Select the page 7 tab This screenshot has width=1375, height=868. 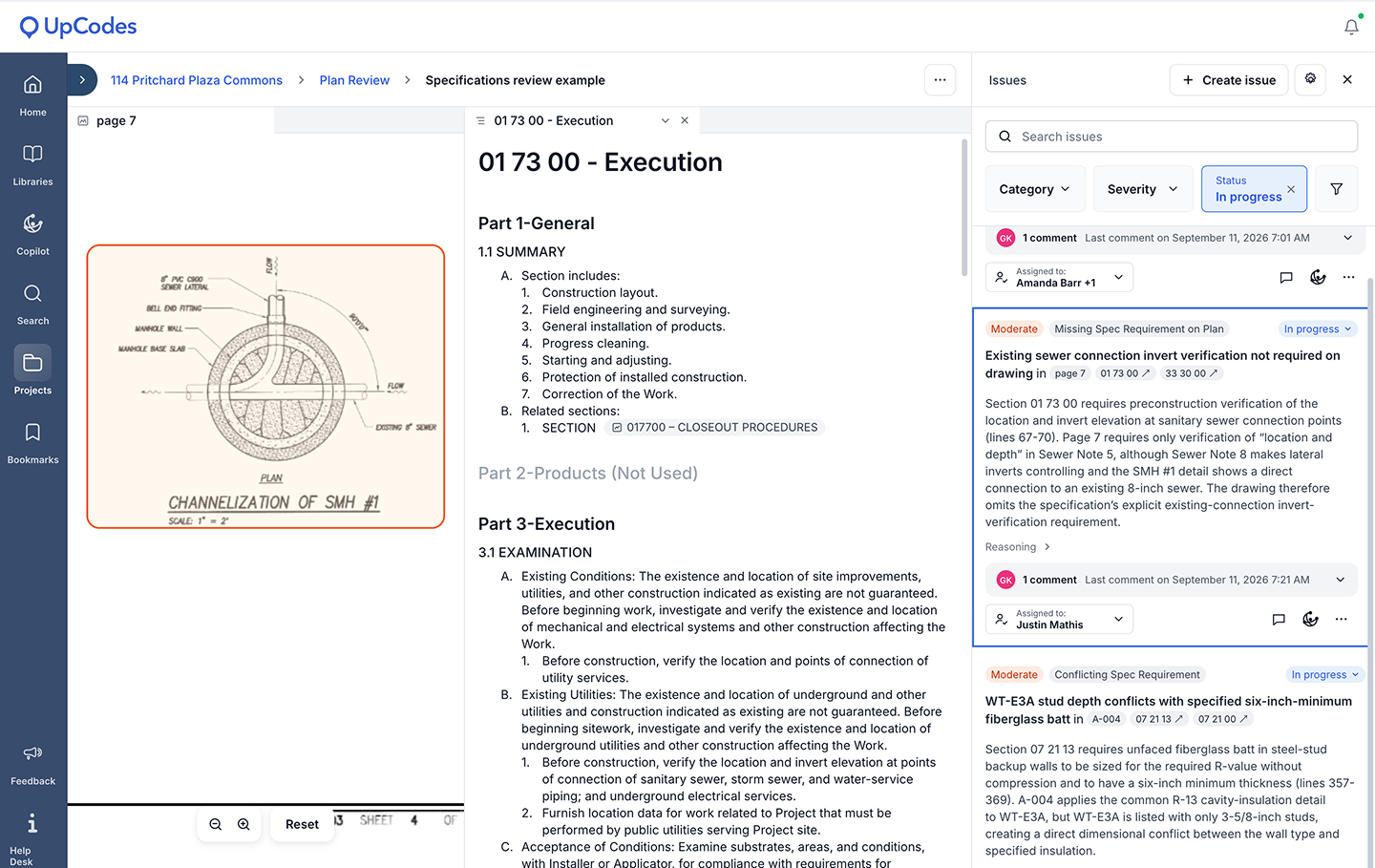(172, 120)
